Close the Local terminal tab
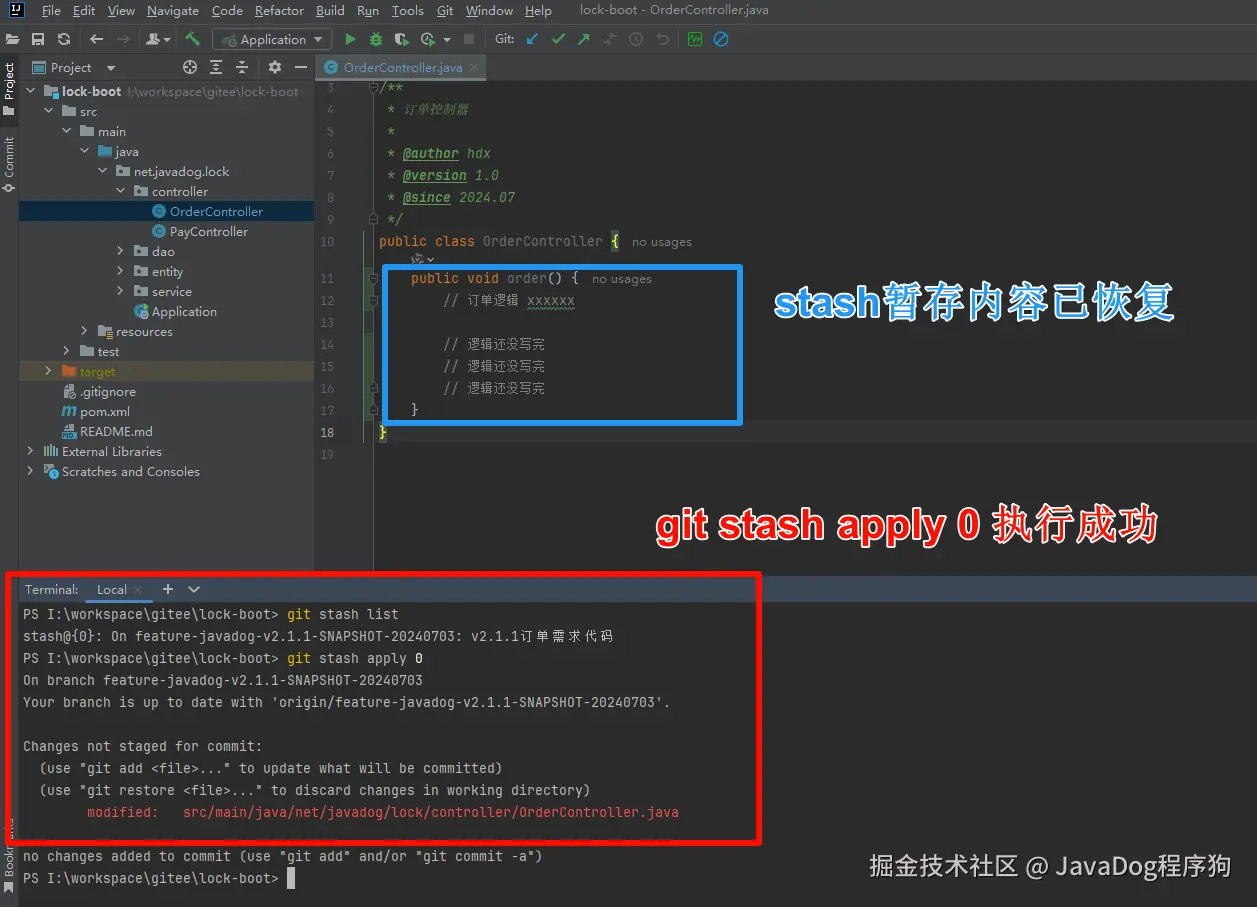This screenshot has height=907, width=1257. click(138, 590)
